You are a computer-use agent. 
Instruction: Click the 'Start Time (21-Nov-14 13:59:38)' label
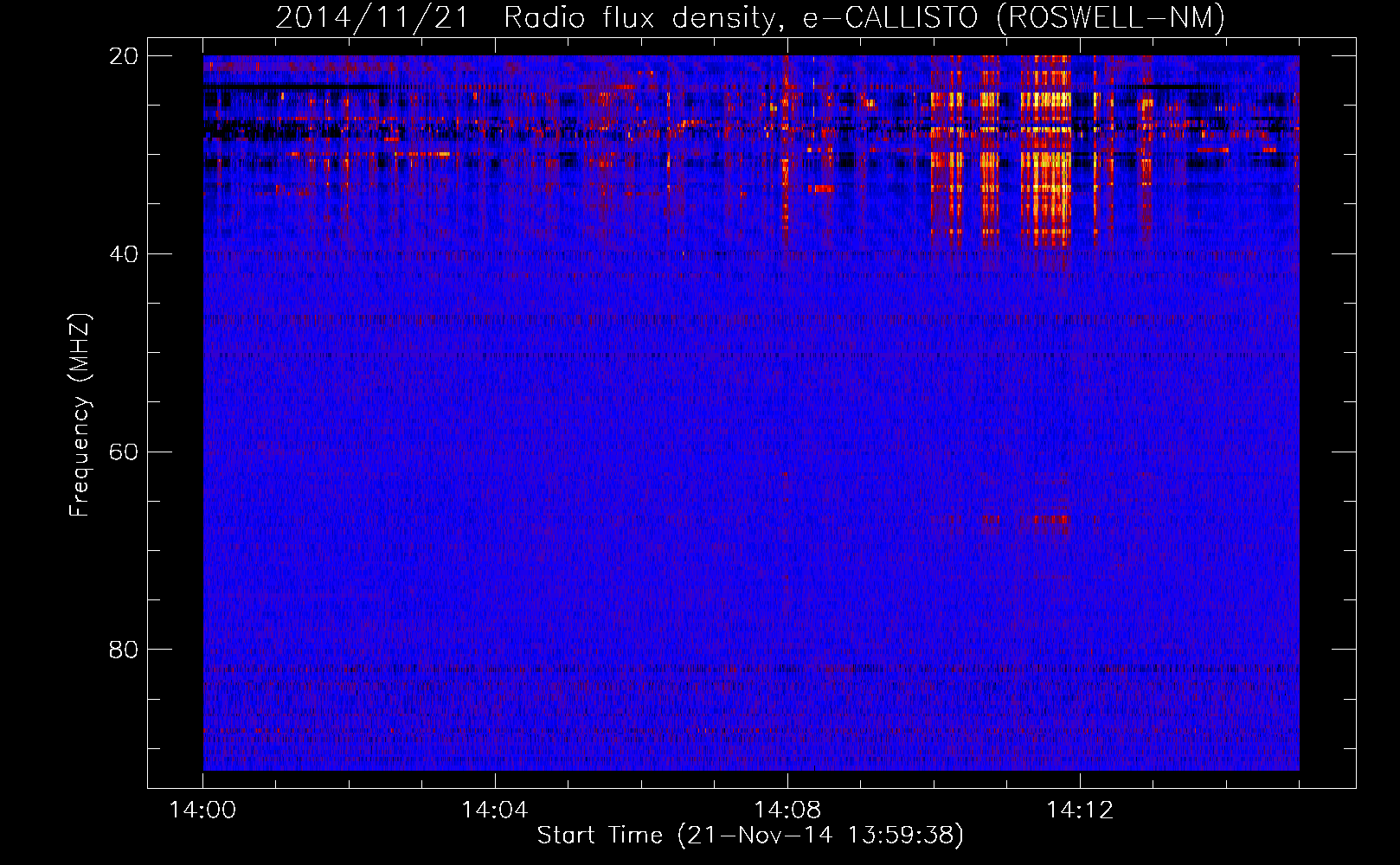point(750,836)
